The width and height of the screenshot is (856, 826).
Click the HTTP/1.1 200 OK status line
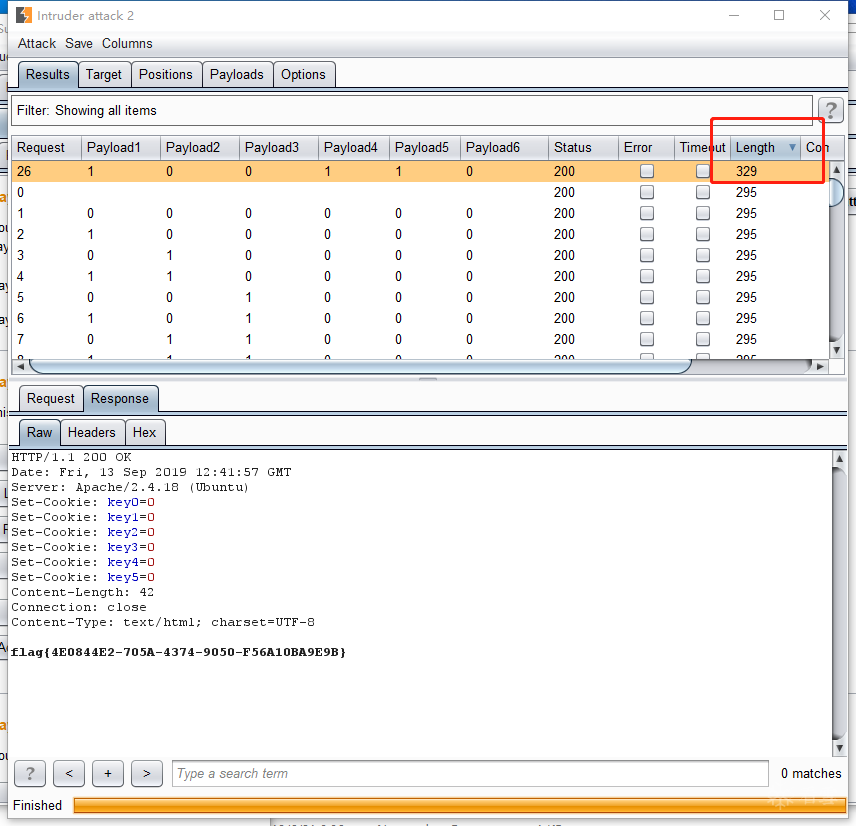[x=71, y=457]
